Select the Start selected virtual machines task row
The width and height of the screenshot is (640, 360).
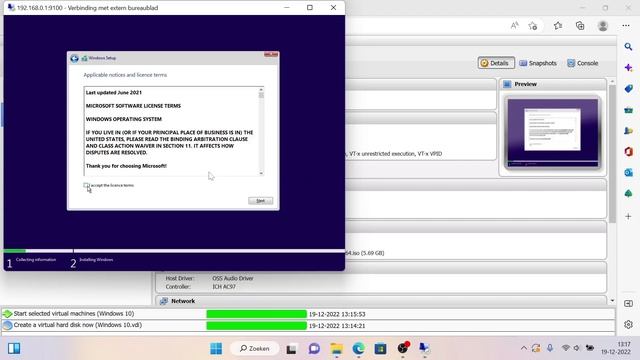point(308,314)
